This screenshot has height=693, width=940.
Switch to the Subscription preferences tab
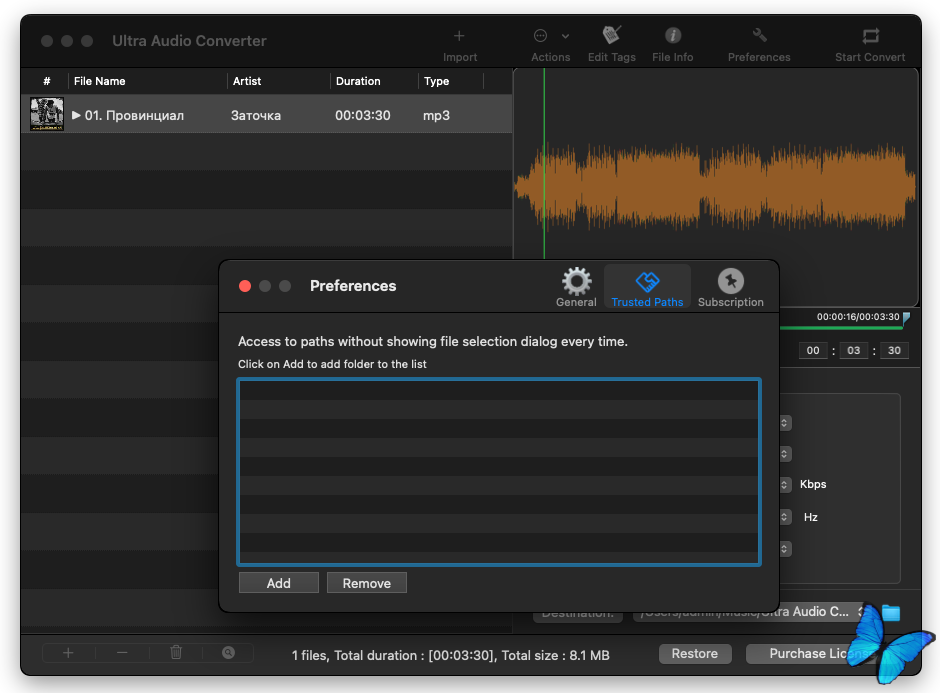pos(730,287)
